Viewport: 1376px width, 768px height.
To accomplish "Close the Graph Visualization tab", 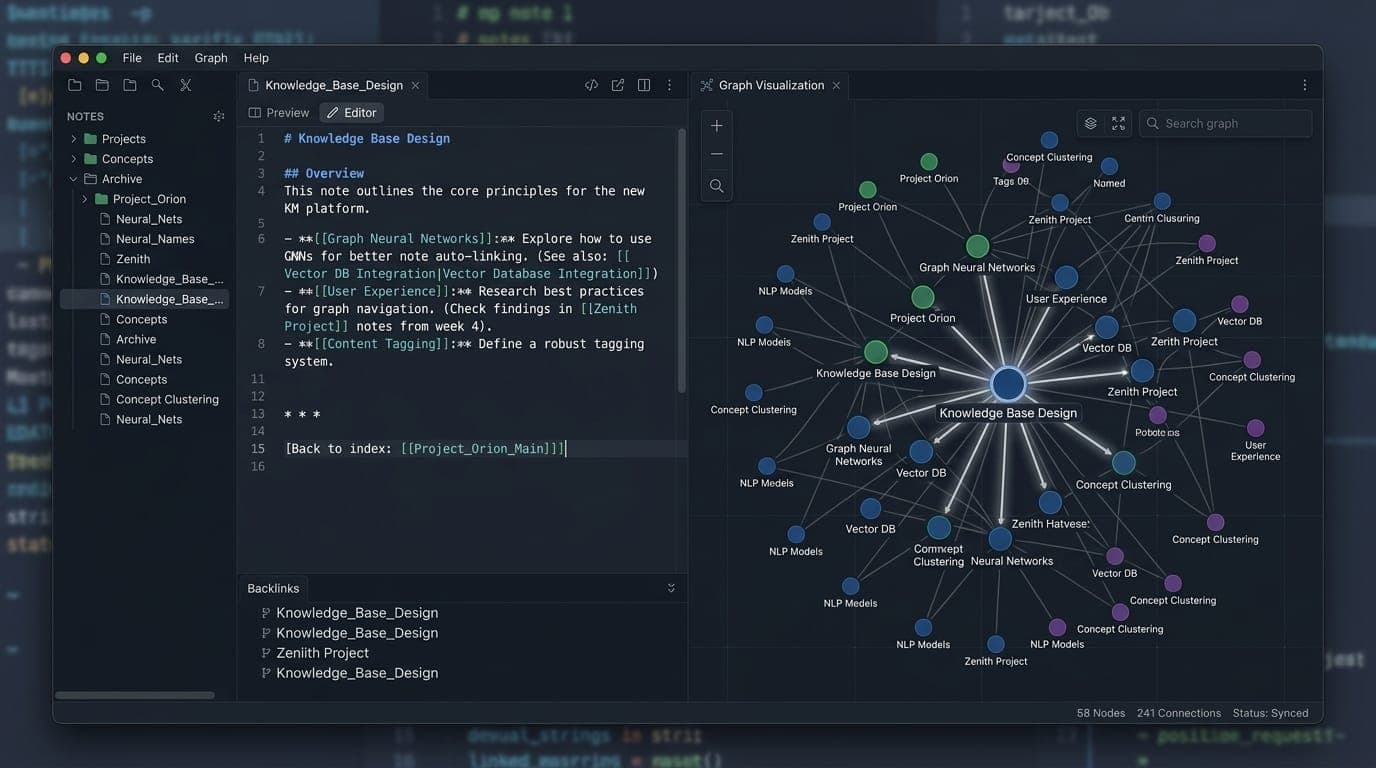I will click(x=836, y=85).
